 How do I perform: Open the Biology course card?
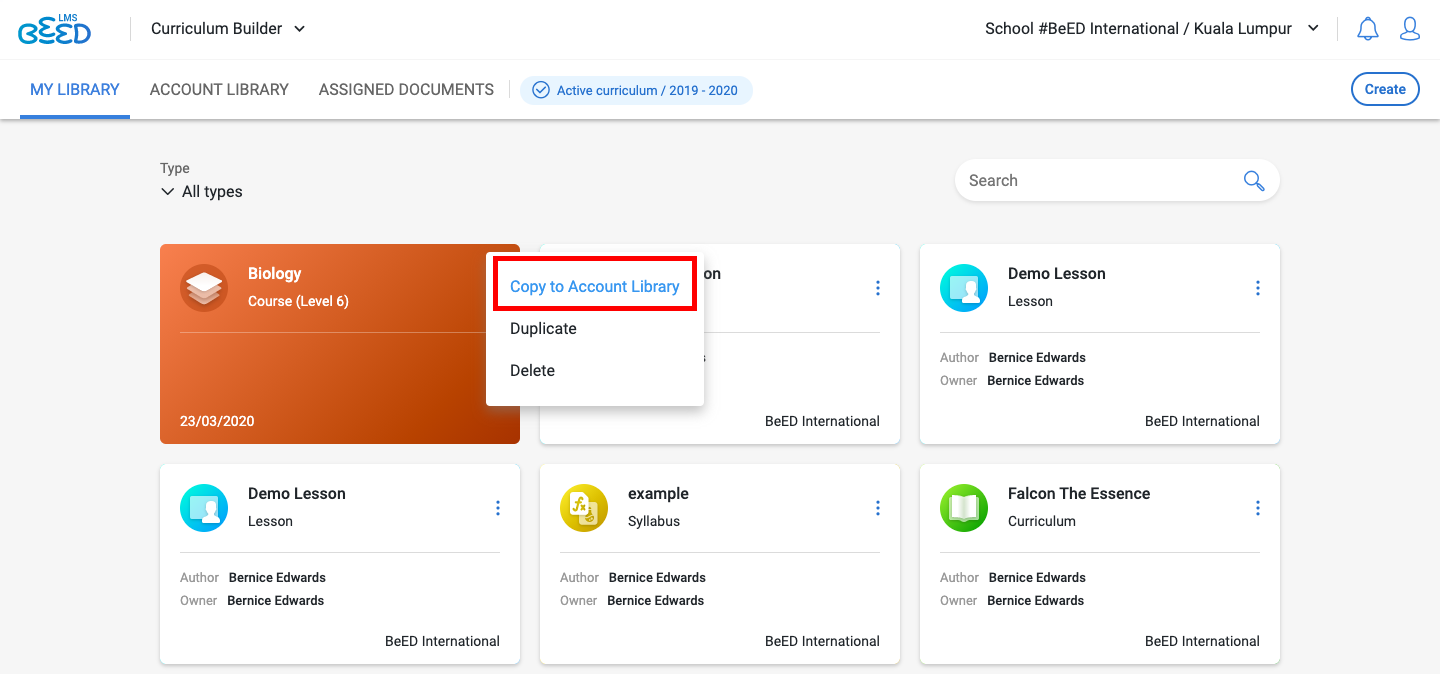[x=340, y=344]
